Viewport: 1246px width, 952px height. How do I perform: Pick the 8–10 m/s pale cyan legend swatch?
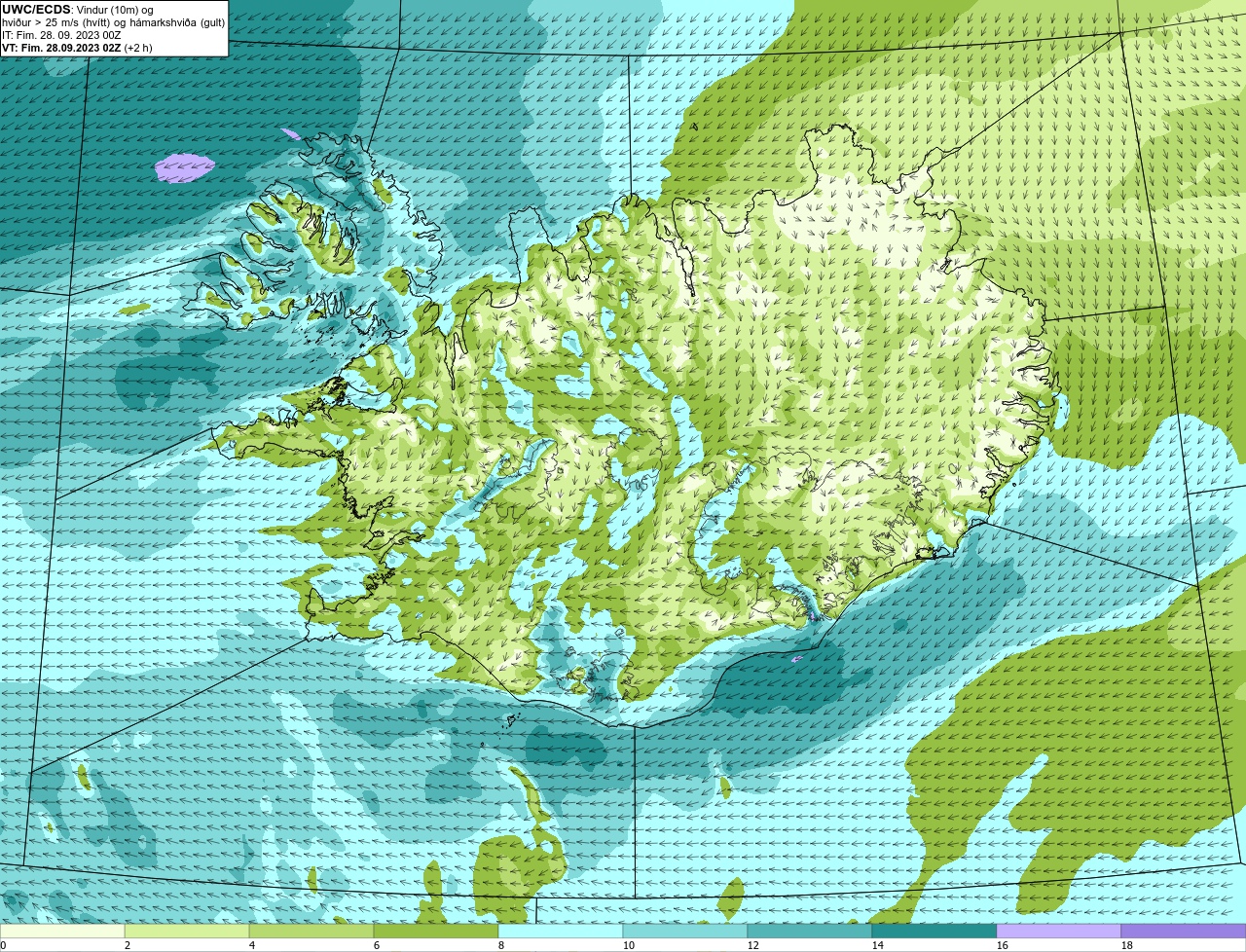click(x=561, y=931)
